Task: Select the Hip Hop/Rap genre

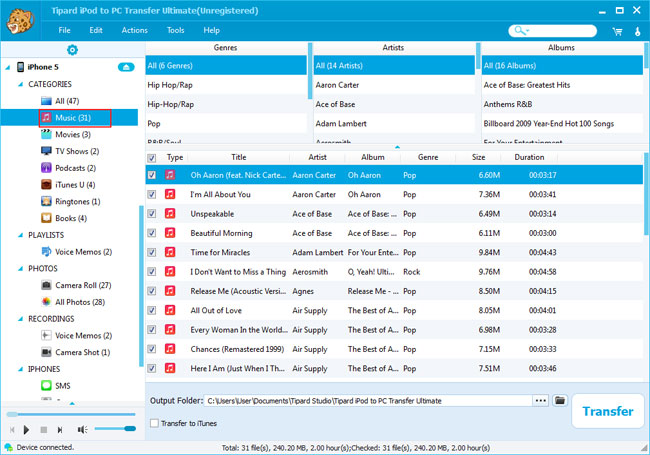Action: (226, 85)
